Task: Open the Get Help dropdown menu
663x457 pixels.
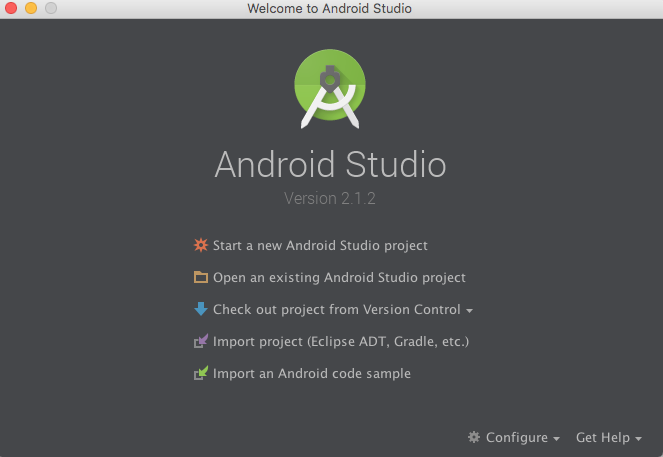Action: click(x=609, y=438)
